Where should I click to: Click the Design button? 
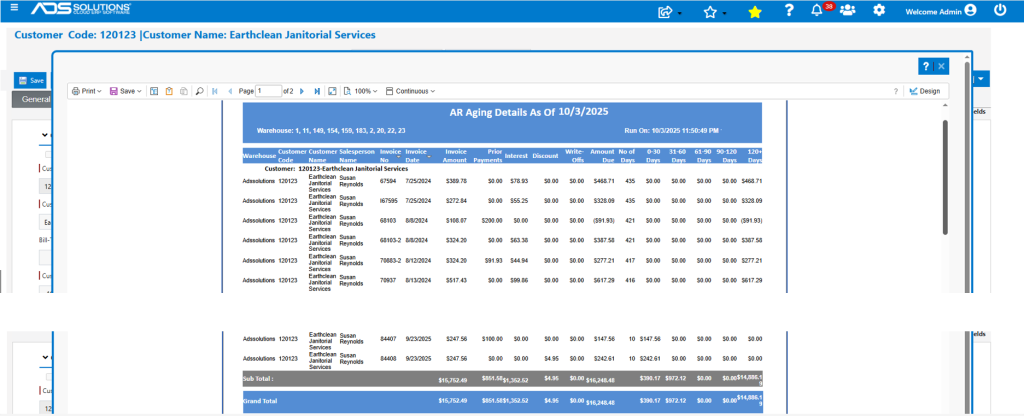click(x=925, y=91)
